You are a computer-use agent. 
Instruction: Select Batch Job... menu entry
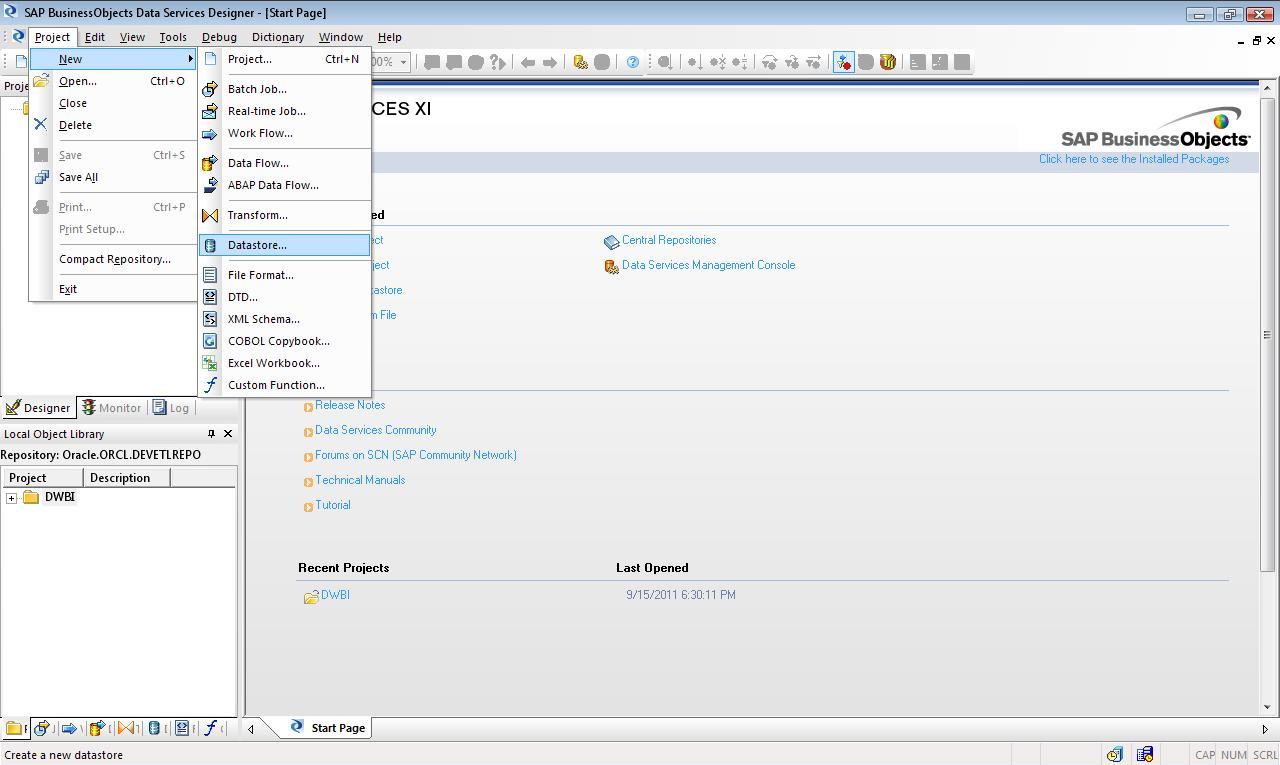[285, 89]
